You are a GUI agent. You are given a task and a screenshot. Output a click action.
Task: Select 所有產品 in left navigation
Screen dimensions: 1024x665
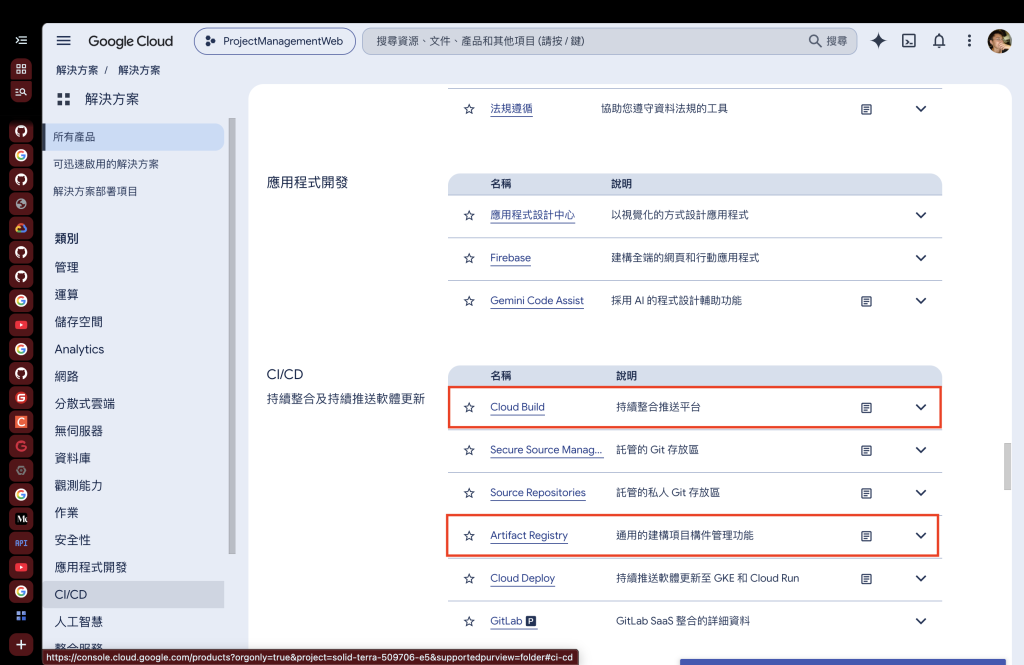134,137
